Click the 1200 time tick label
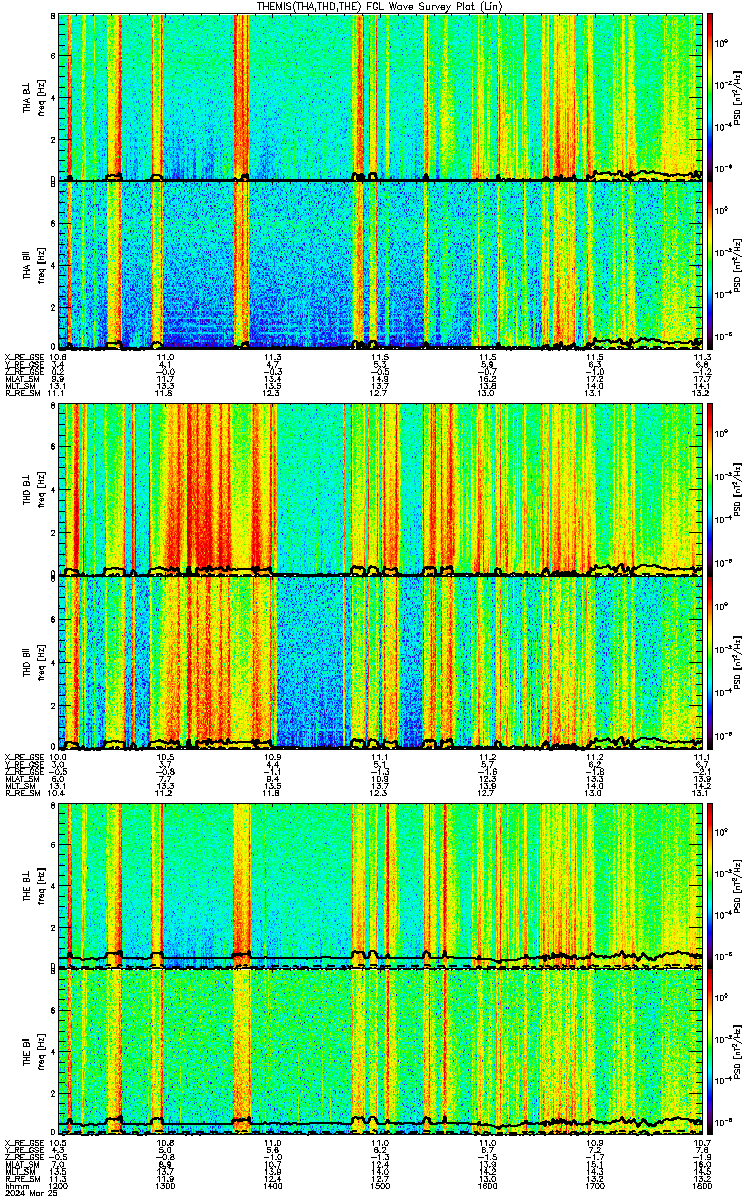The height and width of the screenshot is (1200, 750). [x=59, y=1186]
